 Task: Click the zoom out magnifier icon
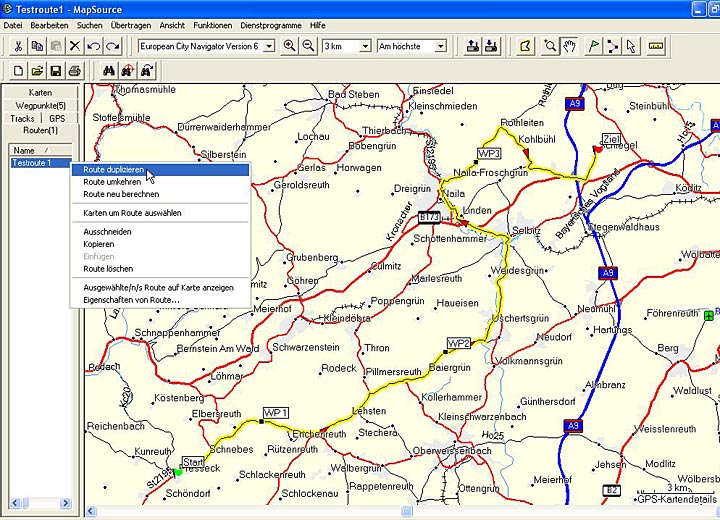(308, 46)
